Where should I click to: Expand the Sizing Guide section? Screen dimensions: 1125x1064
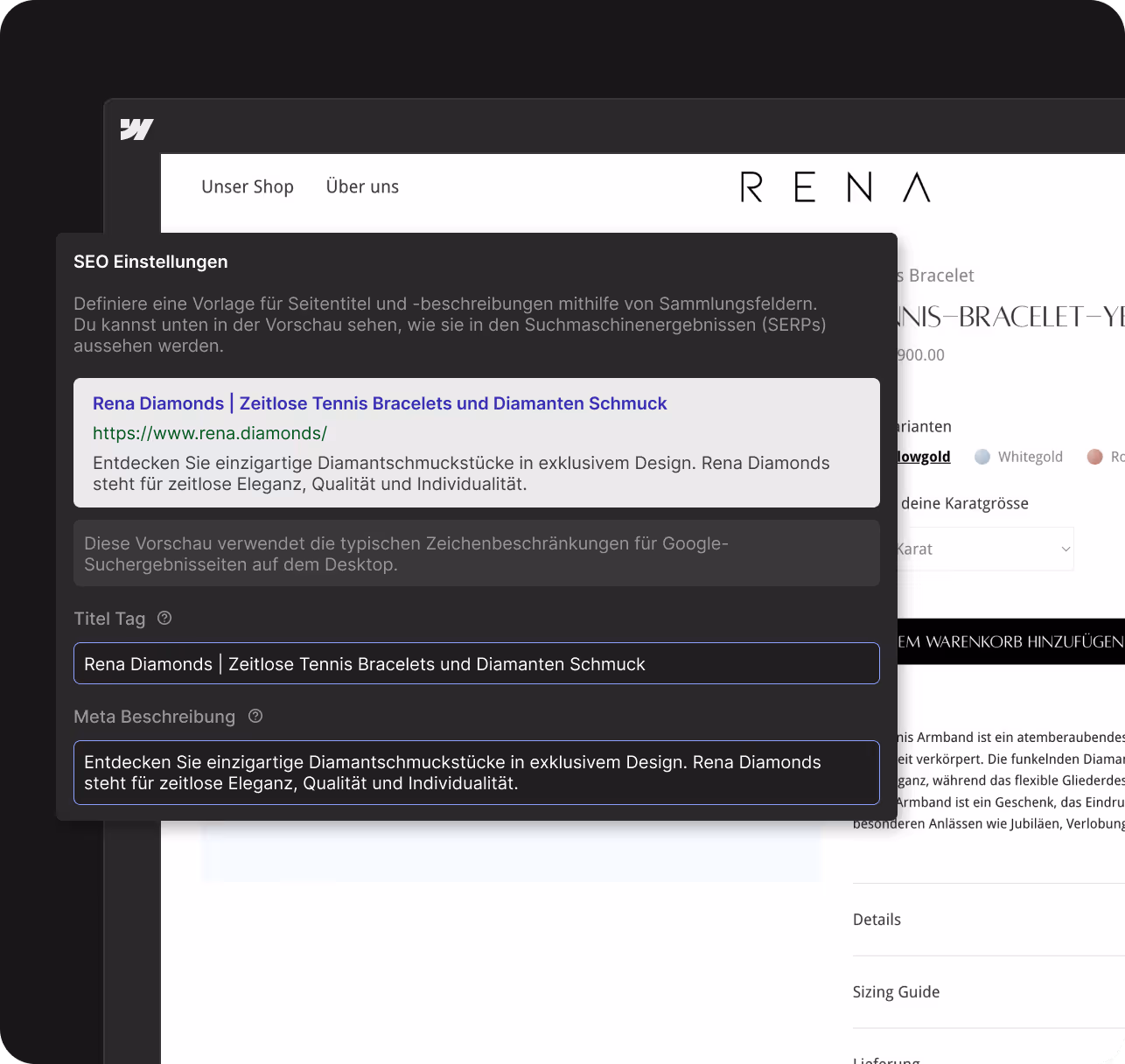pyautogui.click(x=896, y=991)
